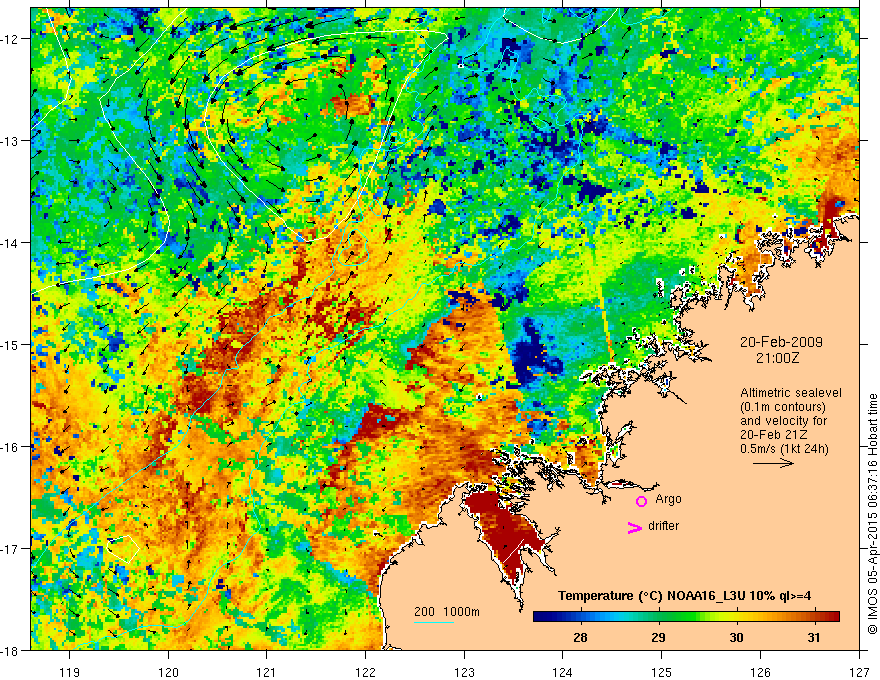Click the 'drifter' legend label

click(x=663, y=526)
